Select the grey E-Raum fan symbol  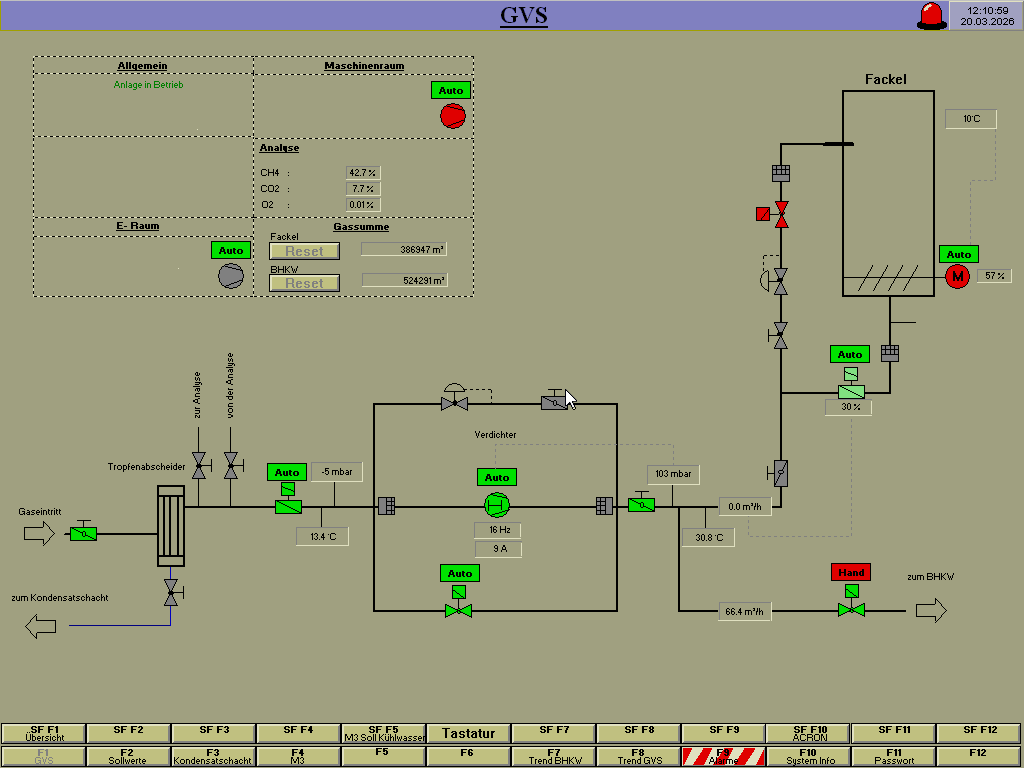(x=231, y=276)
